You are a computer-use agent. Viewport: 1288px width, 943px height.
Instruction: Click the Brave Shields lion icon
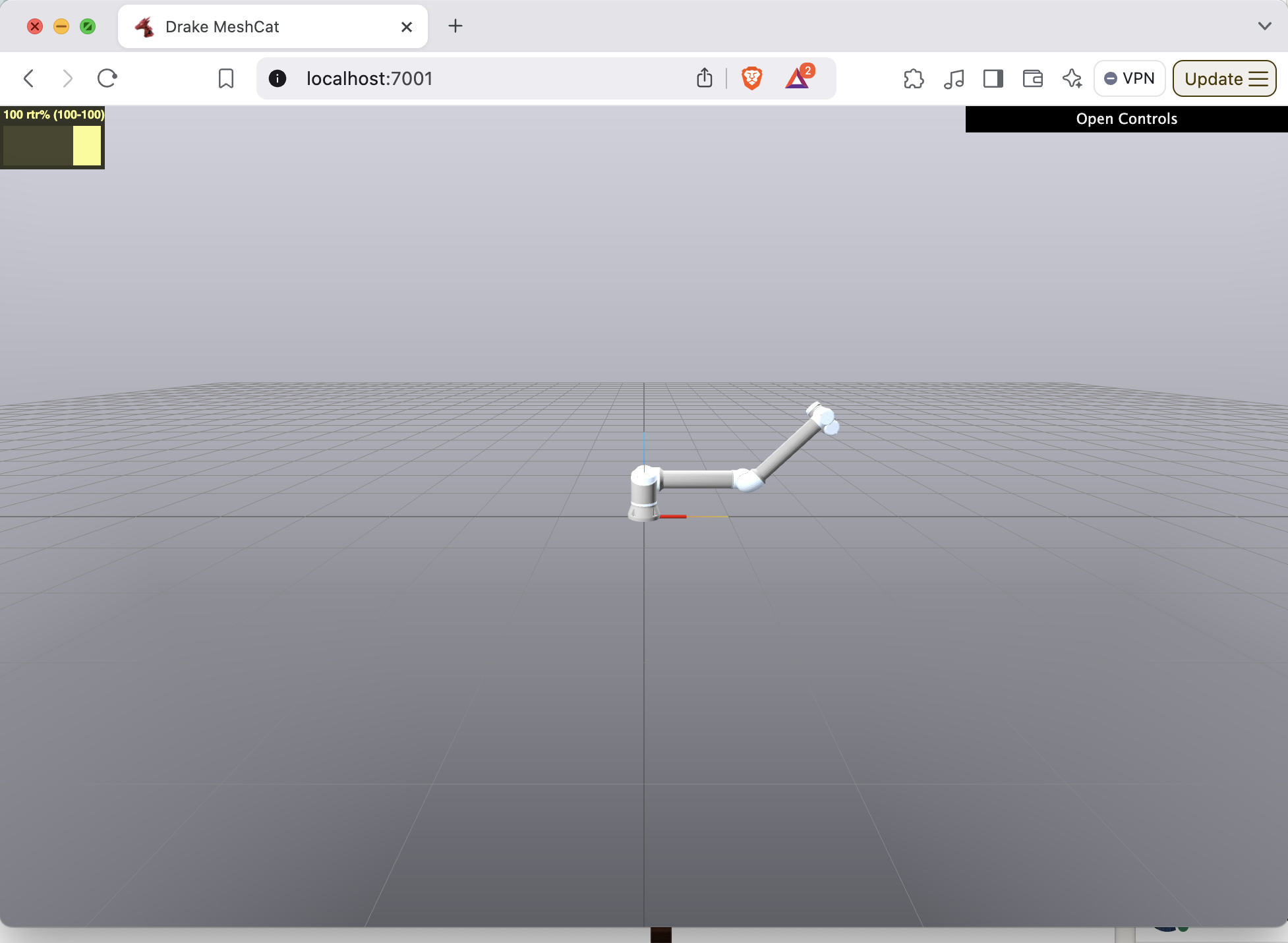coord(751,78)
